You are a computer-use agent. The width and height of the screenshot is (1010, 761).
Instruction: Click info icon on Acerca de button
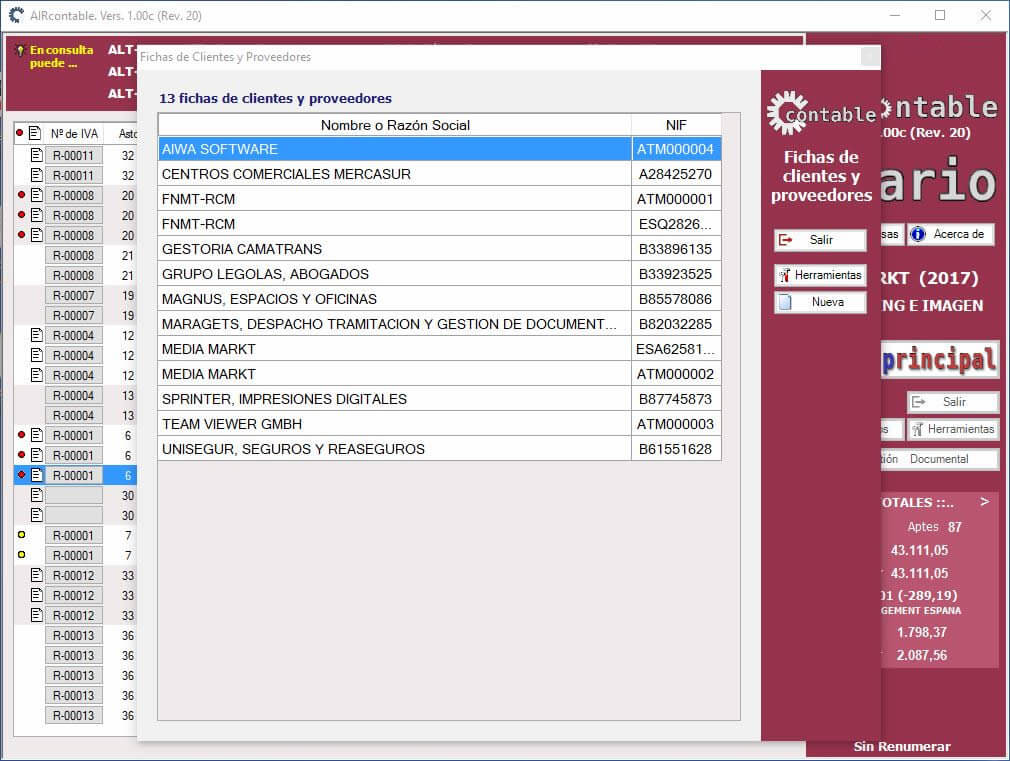(918, 234)
